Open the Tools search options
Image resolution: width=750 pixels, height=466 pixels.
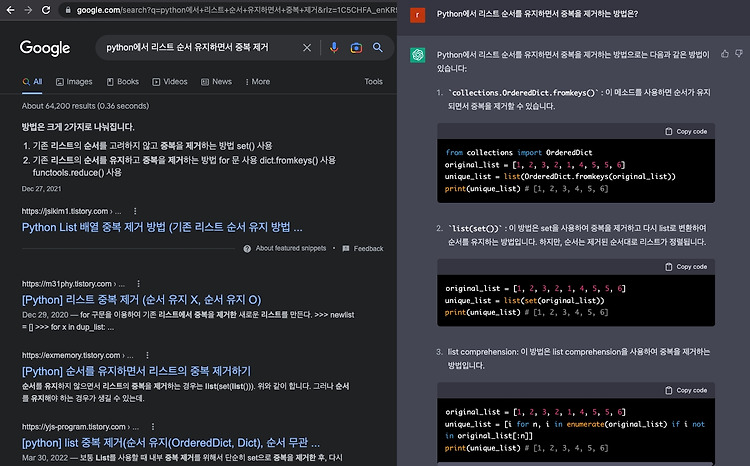pyautogui.click(x=373, y=82)
